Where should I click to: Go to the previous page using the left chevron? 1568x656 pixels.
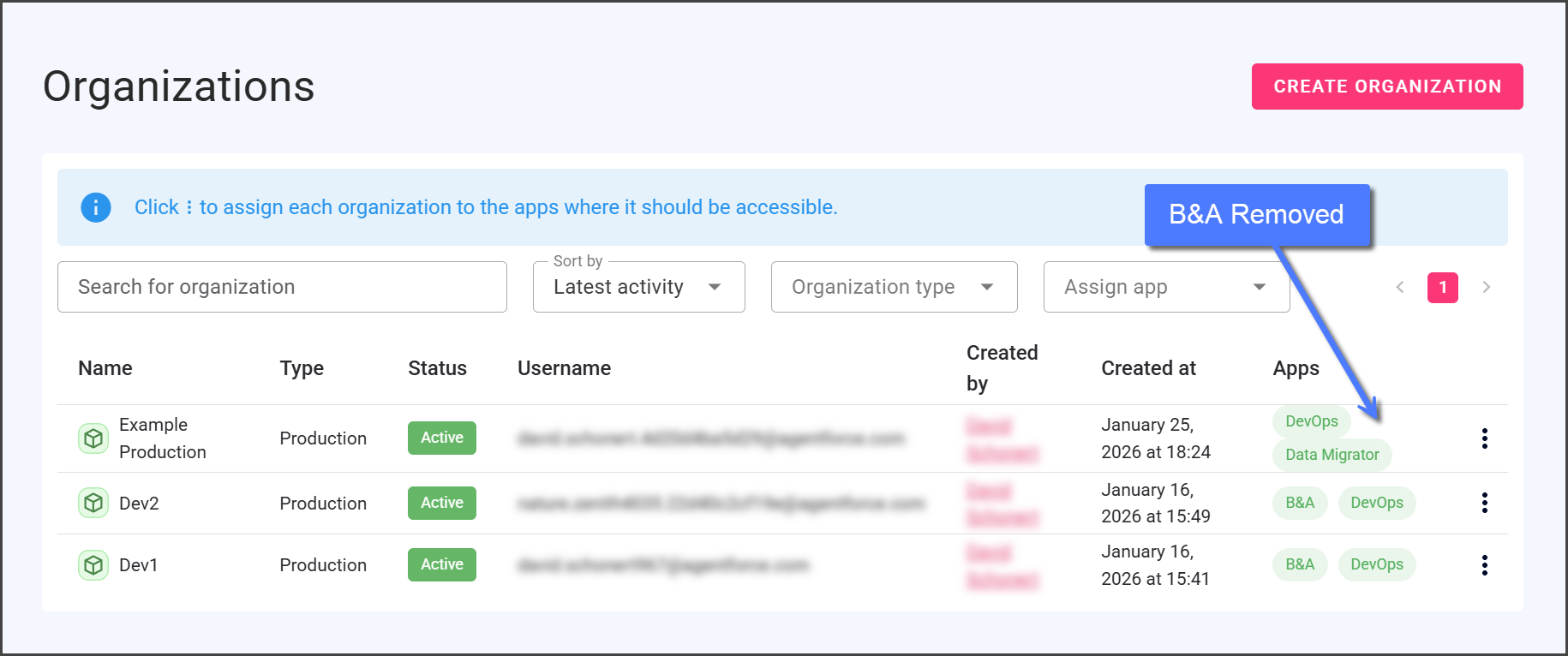pyautogui.click(x=1400, y=288)
